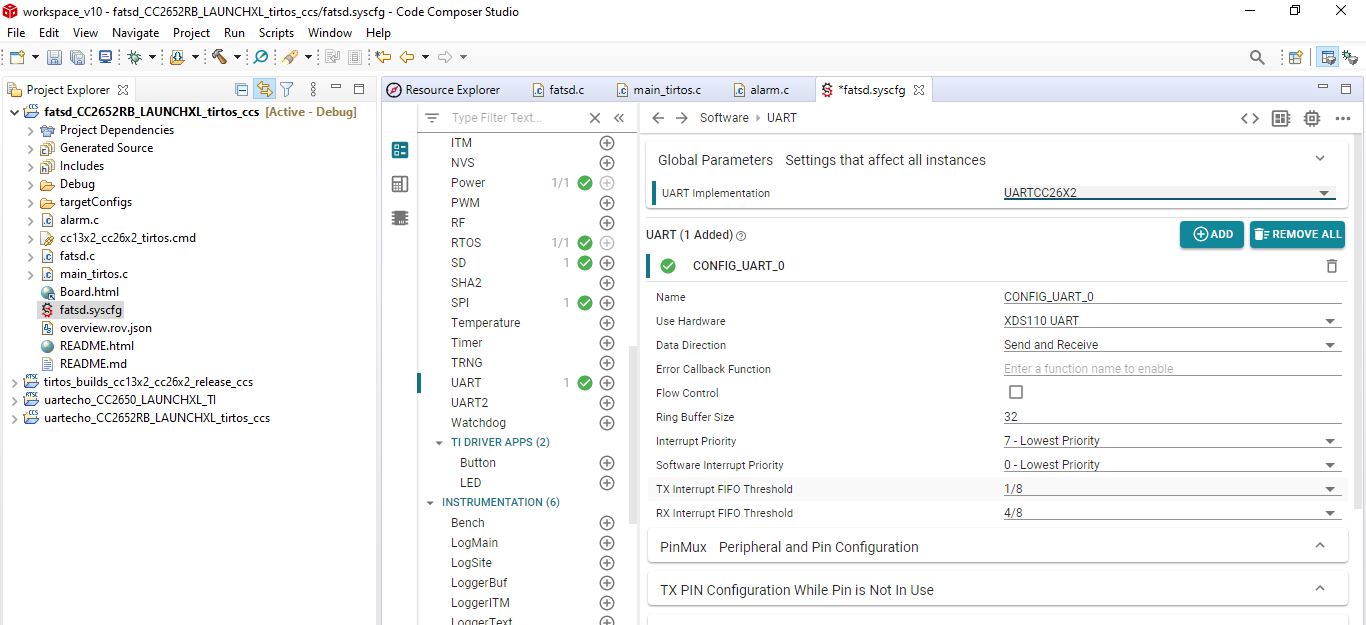Open the UART Implementation dropdown

(1172, 193)
